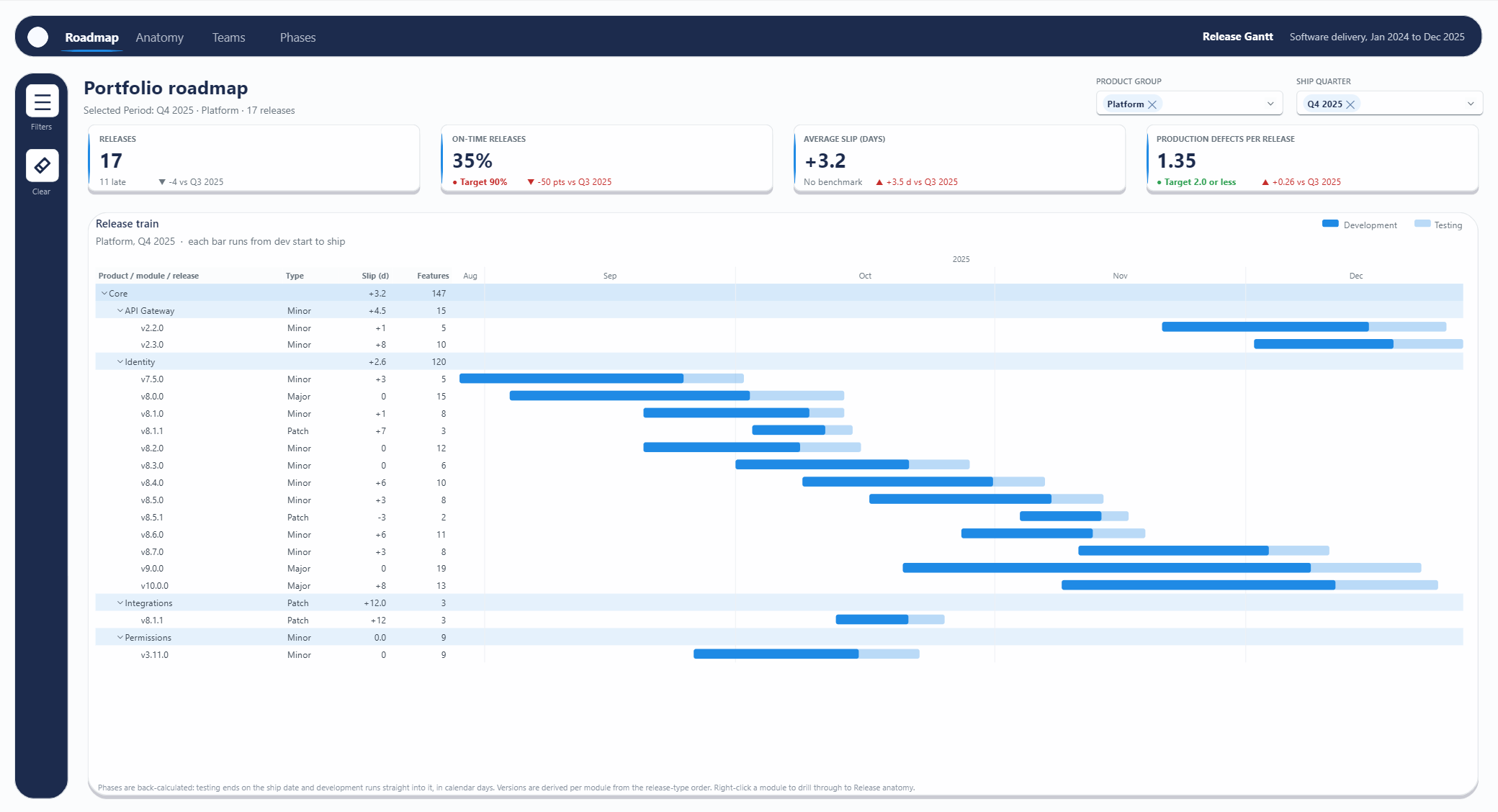Image resolution: width=1498 pixels, height=812 pixels.
Task: Remove the Q4 2025 filter chip
Action: (x=1350, y=104)
